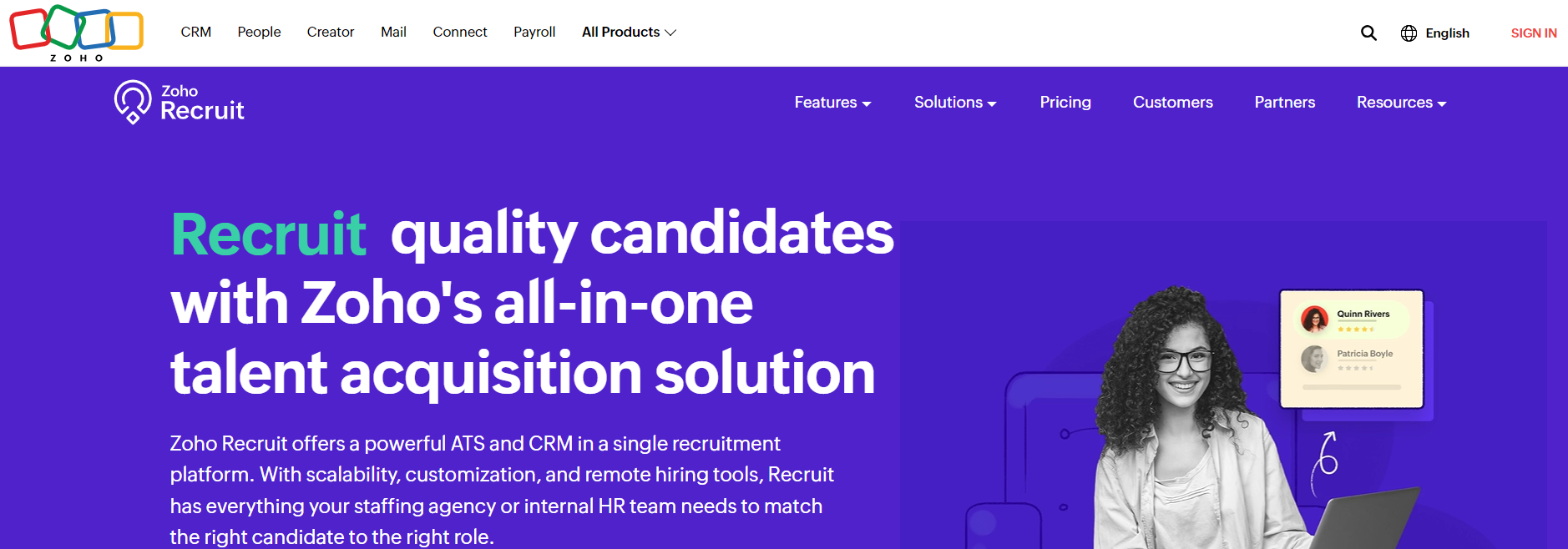Screen dimensions: 1568x549
Task: Open the Payroll product page
Action: pyautogui.click(x=534, y=32)
